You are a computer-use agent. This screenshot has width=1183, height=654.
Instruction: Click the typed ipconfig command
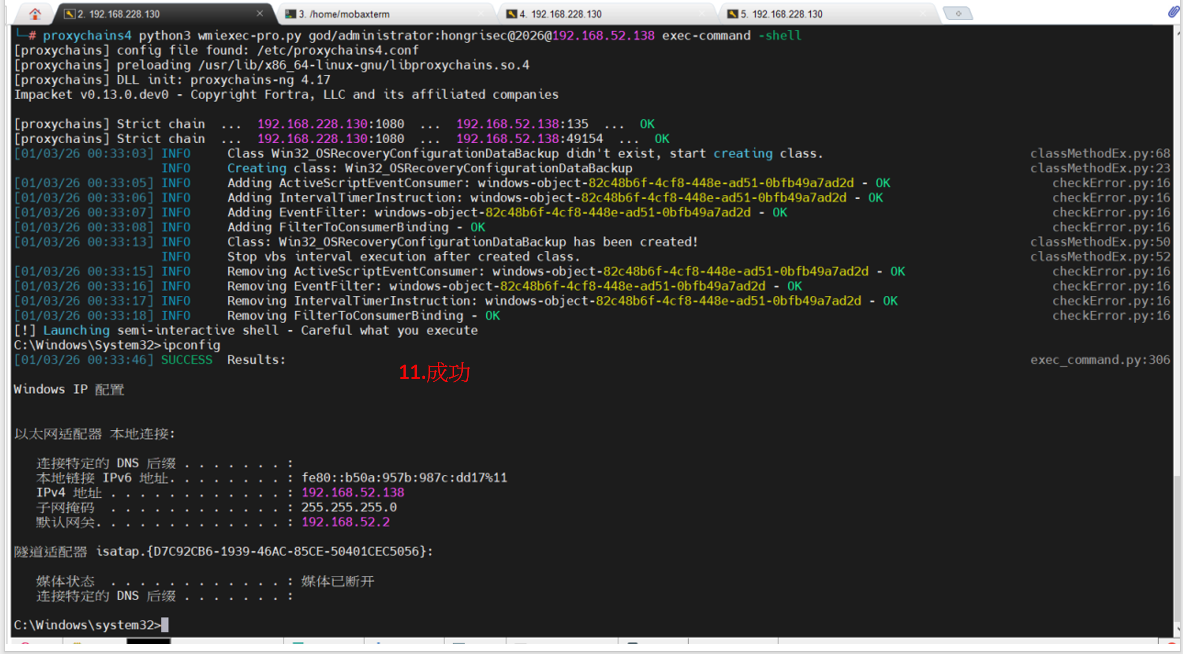click(192, 345)
